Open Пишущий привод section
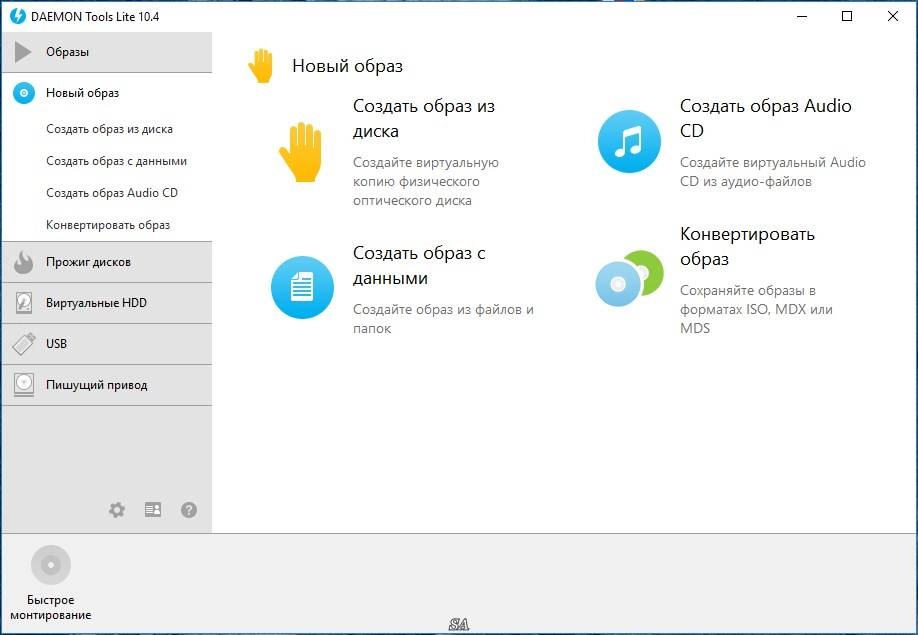Screen dimensions: 918x635 pyautogui.click(x=107, y=385)
